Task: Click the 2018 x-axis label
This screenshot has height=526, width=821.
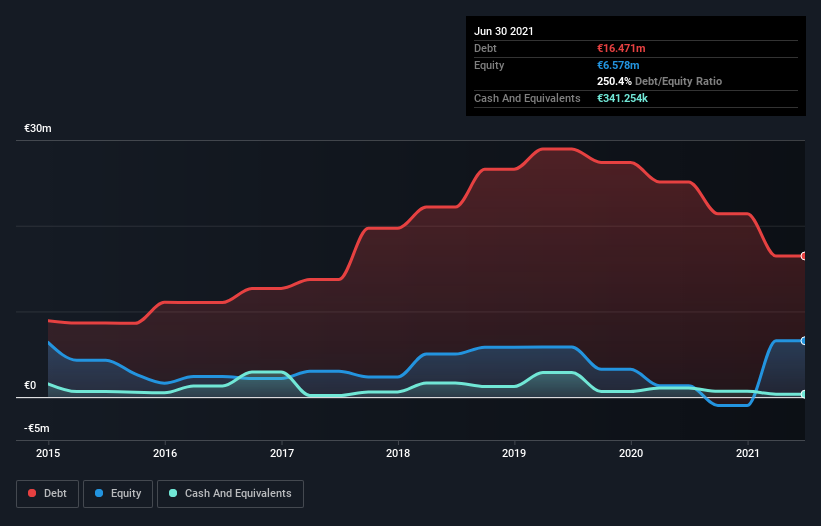Action: coord(398,453)
